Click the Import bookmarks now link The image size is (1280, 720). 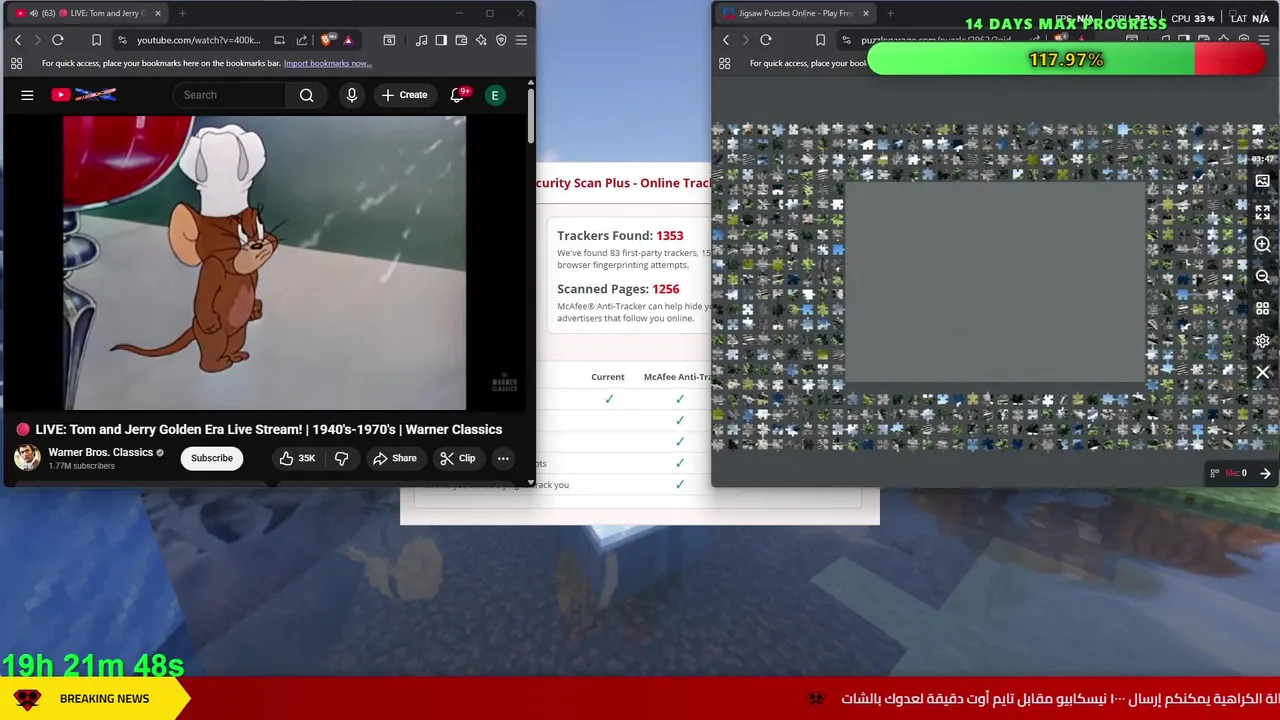coord(328,63)
